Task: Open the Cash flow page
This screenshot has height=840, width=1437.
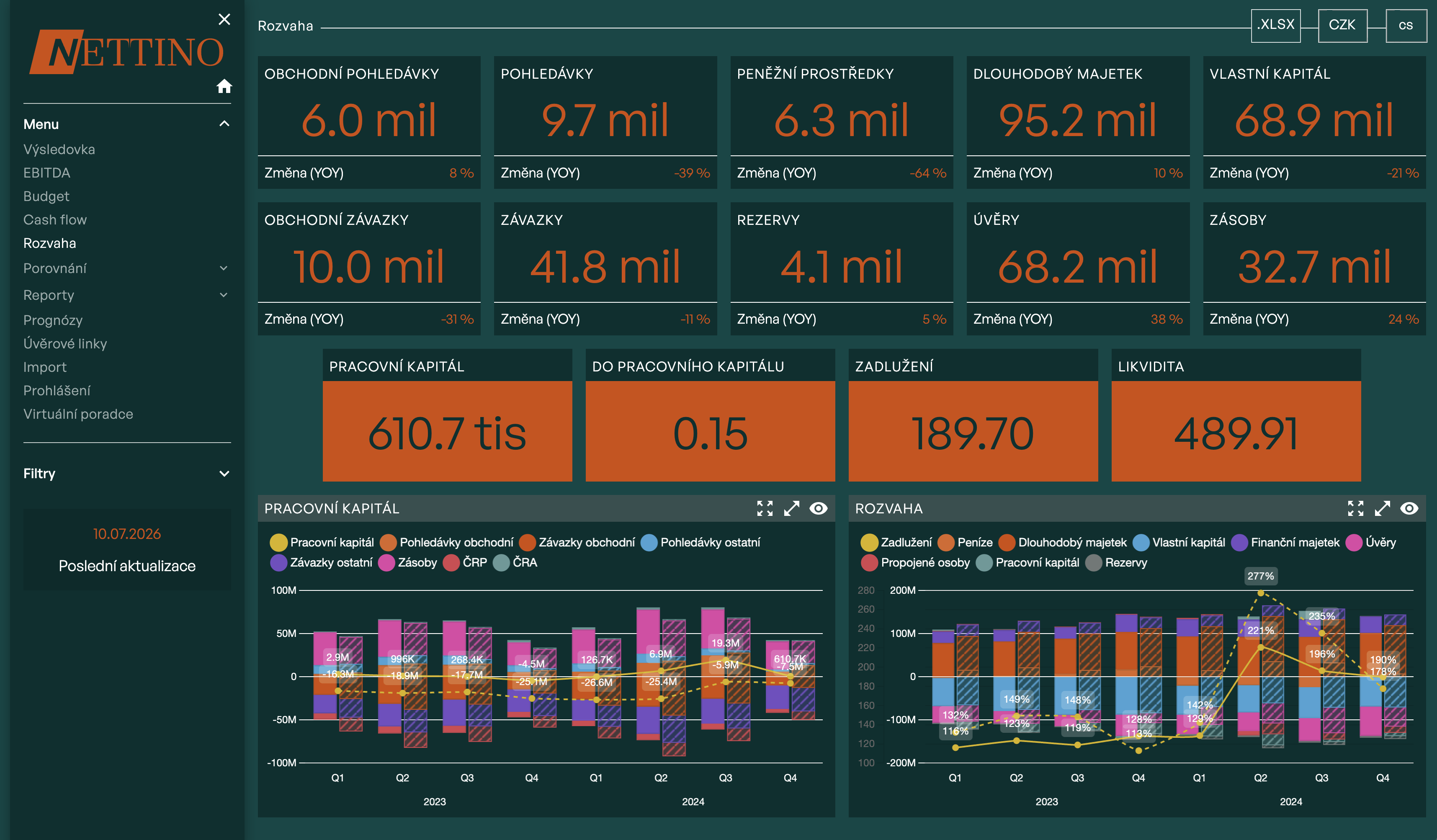Action: coord(55,219)
